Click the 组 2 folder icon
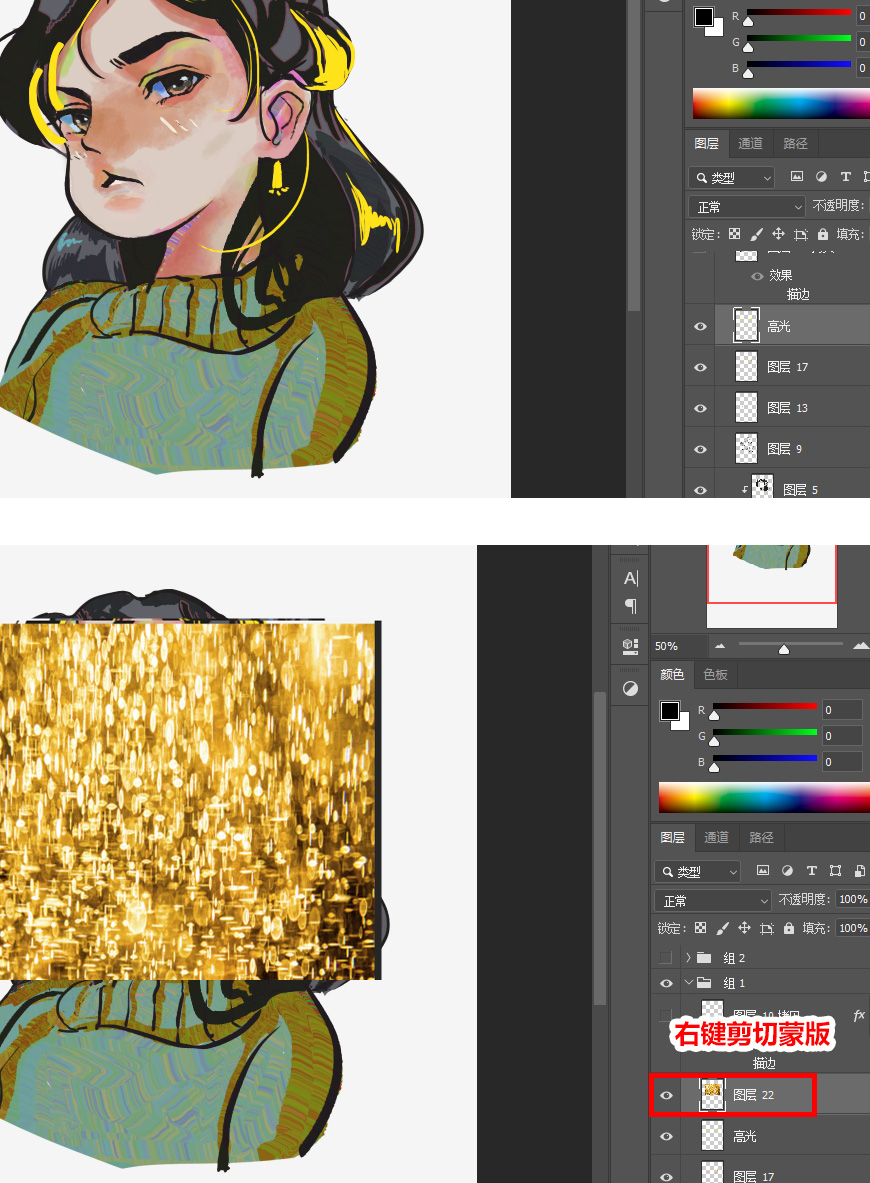This screenshot has width=870, height=1183. click(704, 958)
